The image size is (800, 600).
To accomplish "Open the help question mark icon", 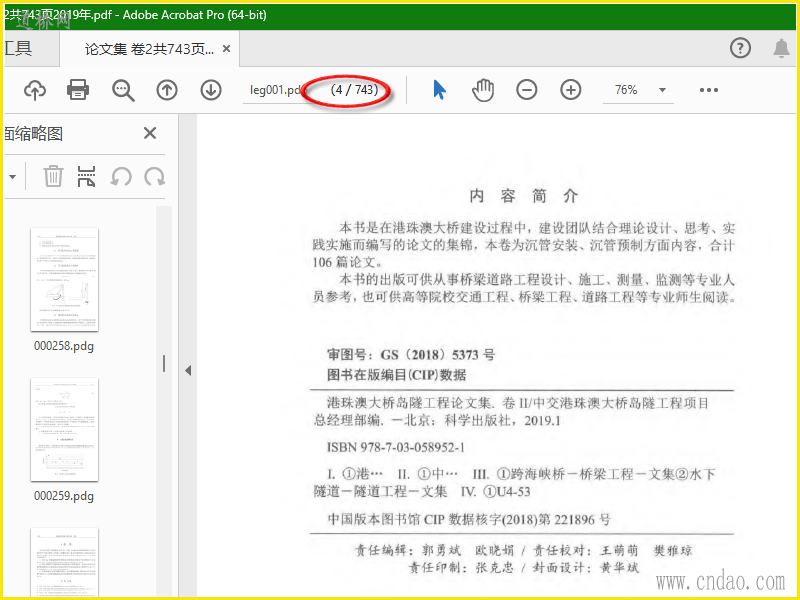I will click(740, 48).
